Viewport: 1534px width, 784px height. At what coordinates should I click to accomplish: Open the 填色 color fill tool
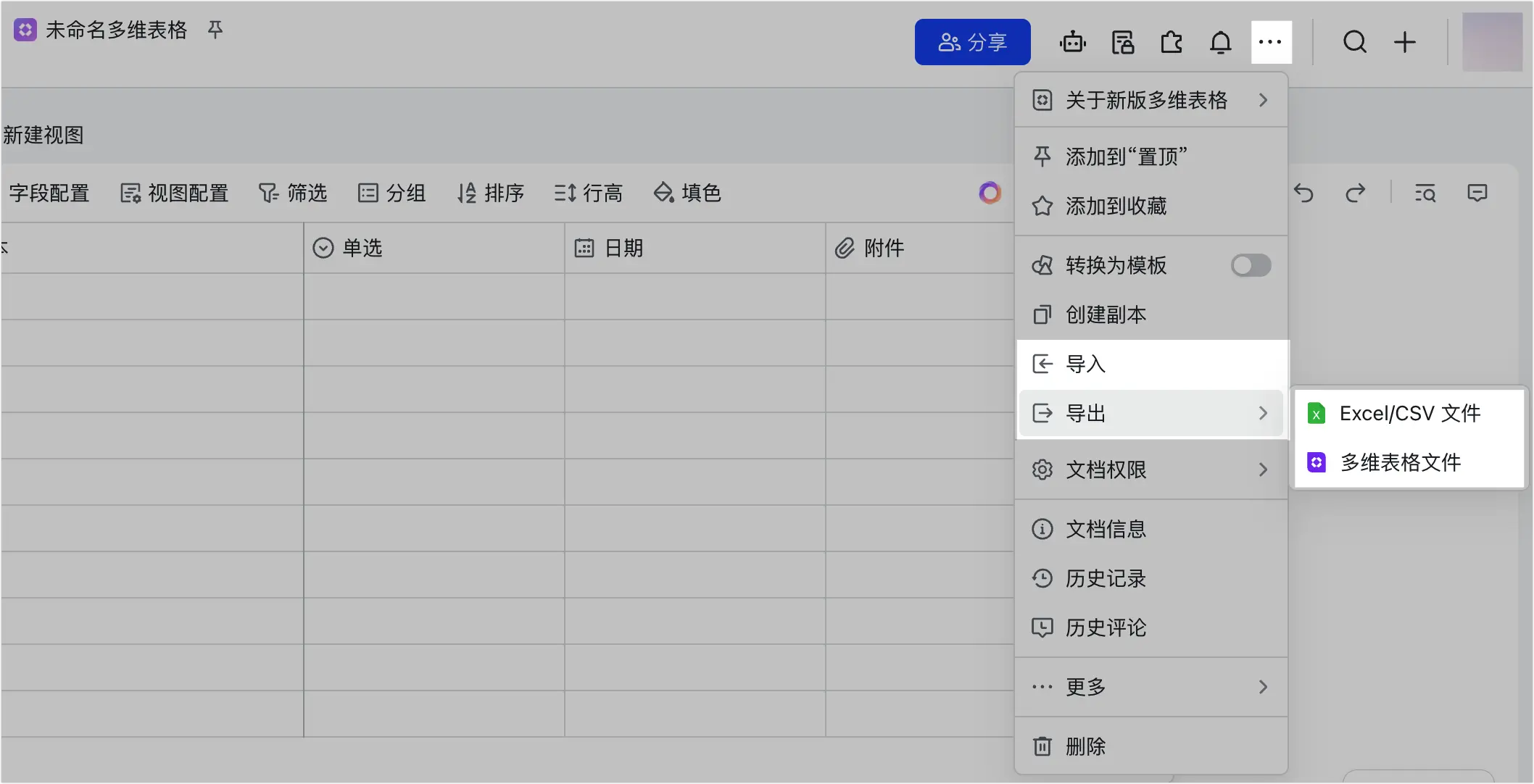pos(687,193)
